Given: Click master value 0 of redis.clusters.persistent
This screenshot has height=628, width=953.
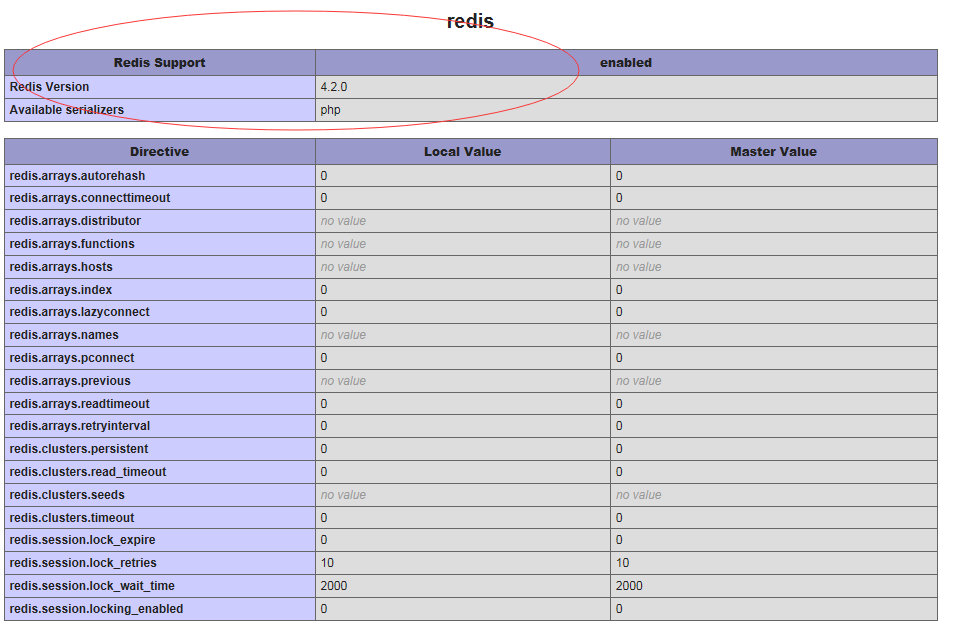Looking at the screenshot, I should tap(619, 449).
